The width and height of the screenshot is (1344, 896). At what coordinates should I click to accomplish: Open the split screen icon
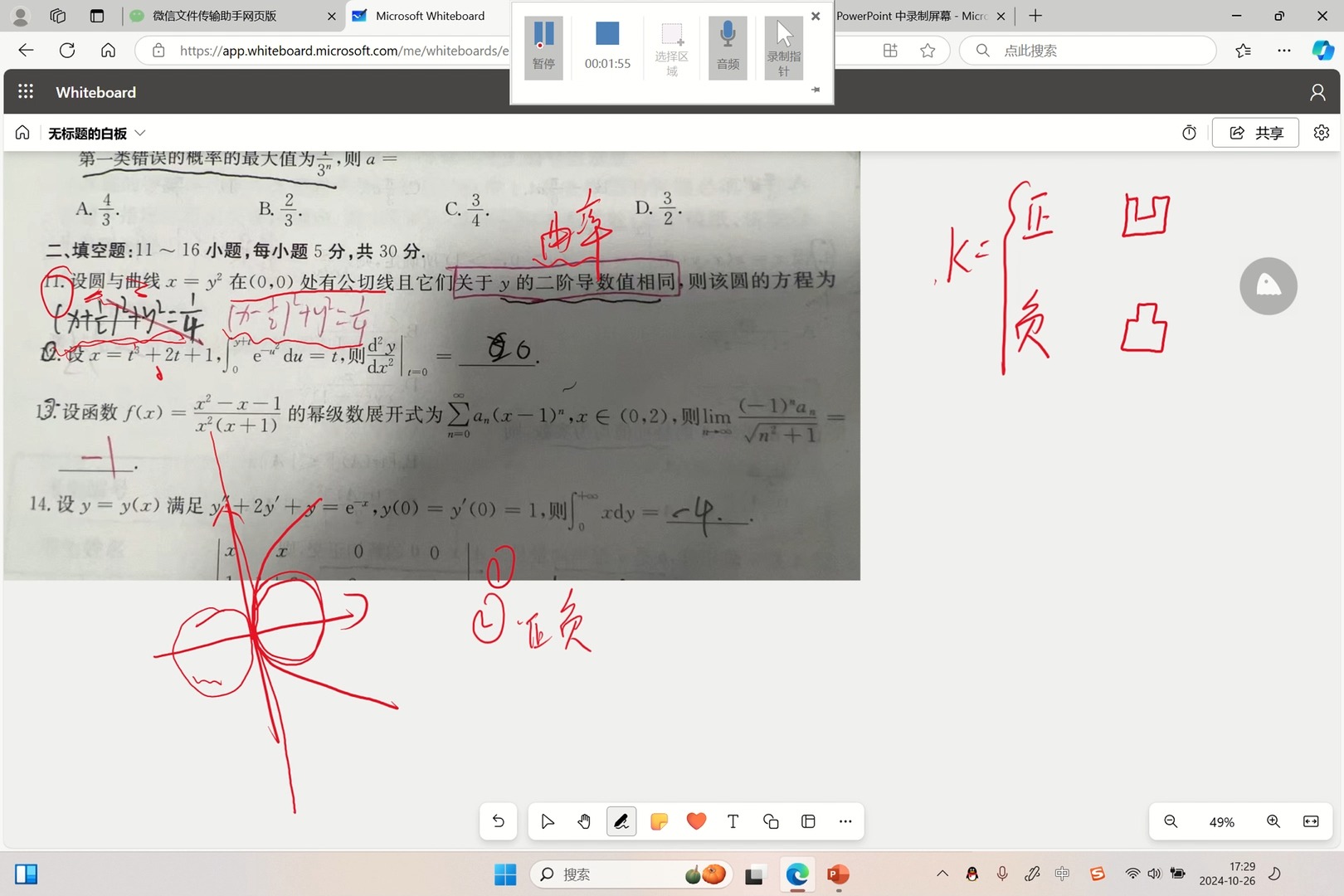point(890,51)
